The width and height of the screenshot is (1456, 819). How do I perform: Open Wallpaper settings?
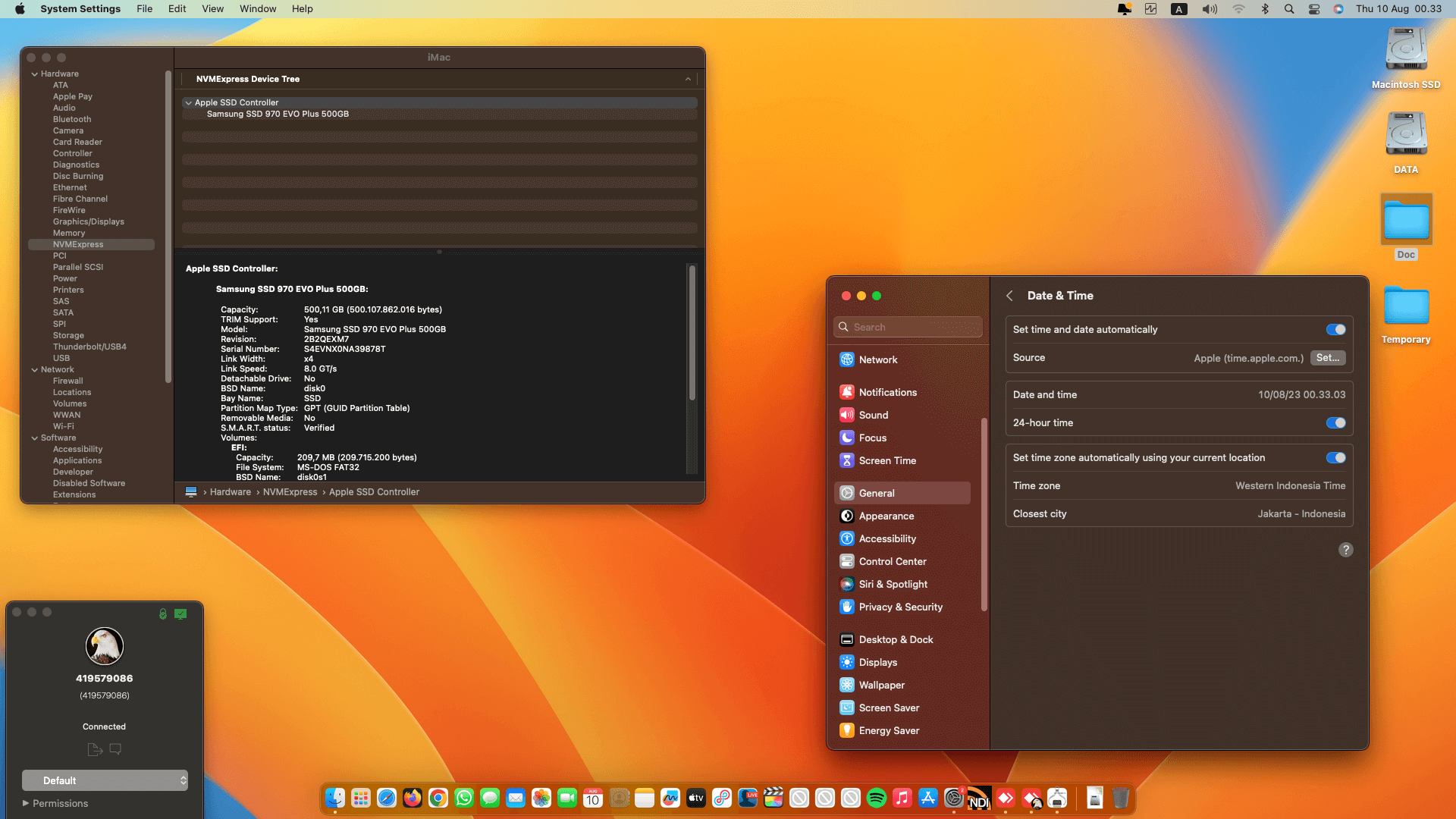coord(881,685)
